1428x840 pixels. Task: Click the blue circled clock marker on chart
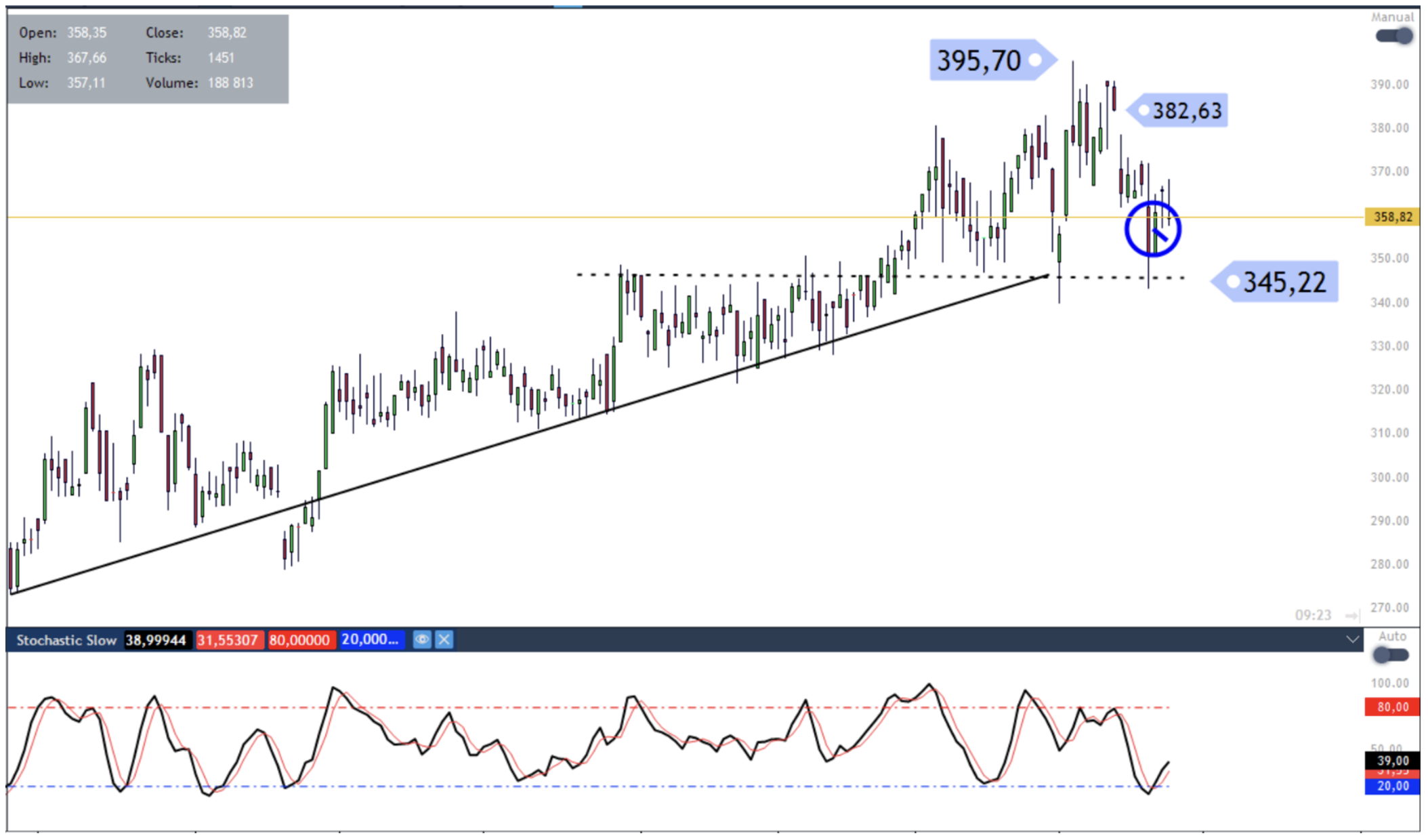click(x=1153, y=230)
